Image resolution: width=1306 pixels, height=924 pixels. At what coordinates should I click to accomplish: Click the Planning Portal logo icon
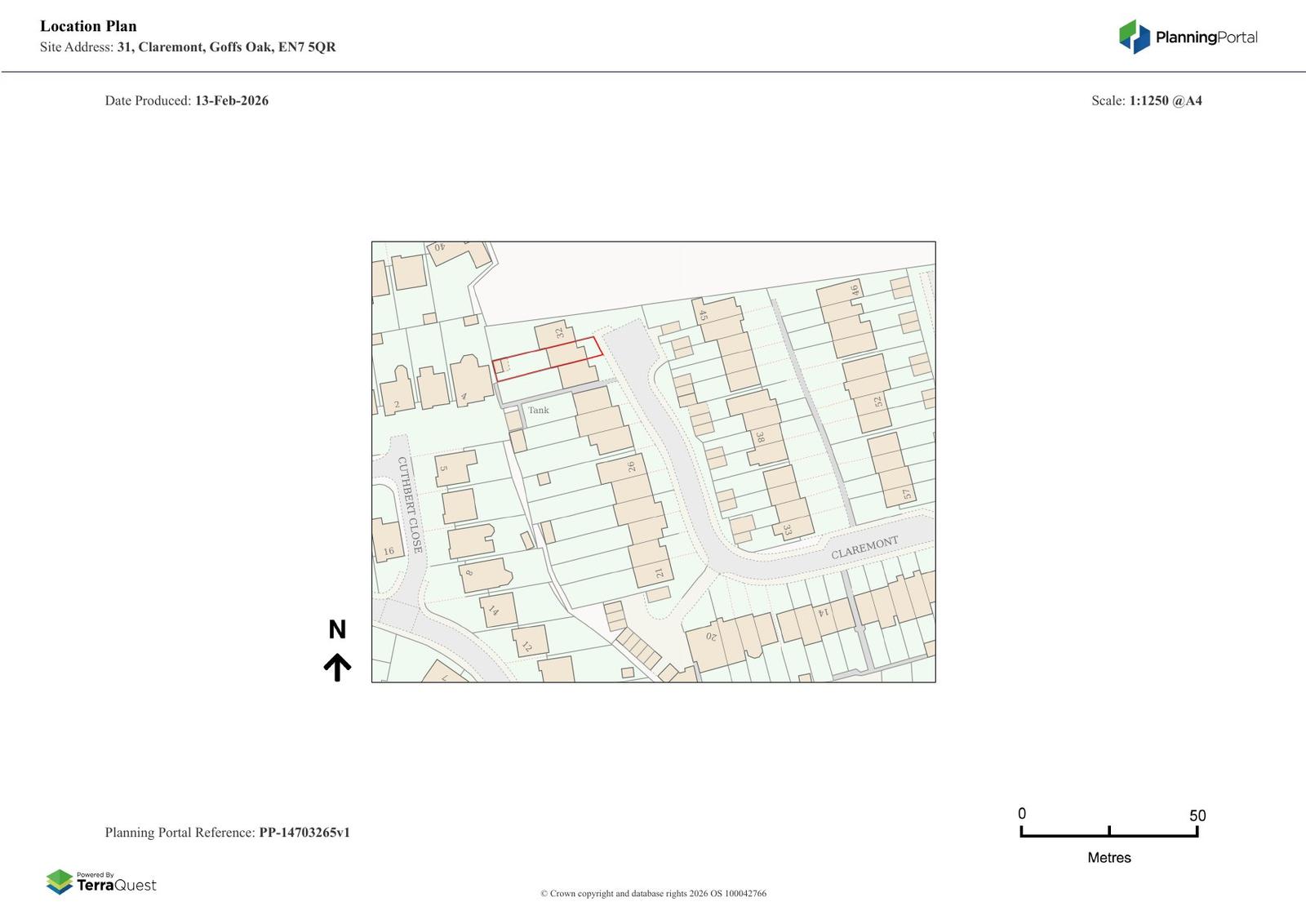point(1134,37)
